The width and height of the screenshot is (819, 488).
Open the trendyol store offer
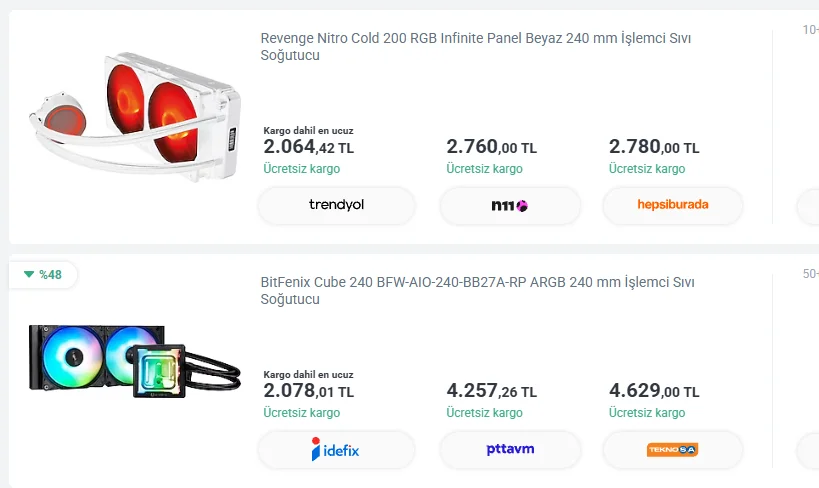[x=336, y=206]
